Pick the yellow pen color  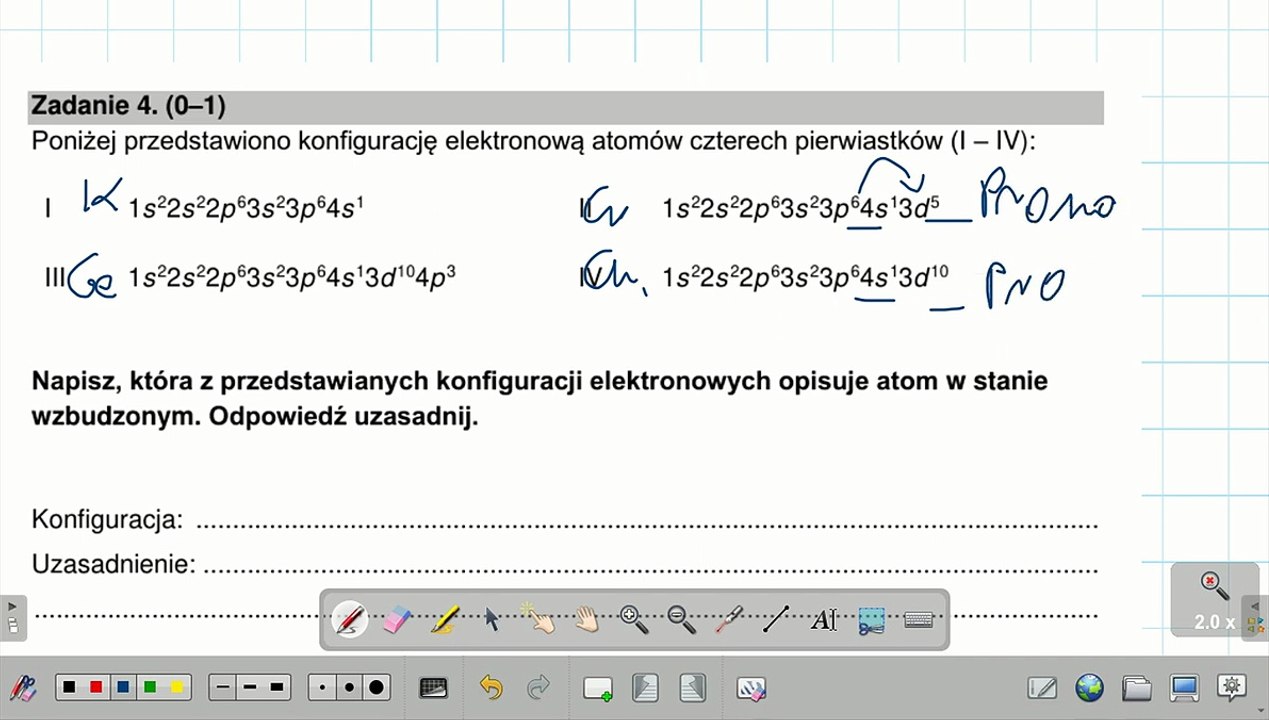[x=177, y=688]
